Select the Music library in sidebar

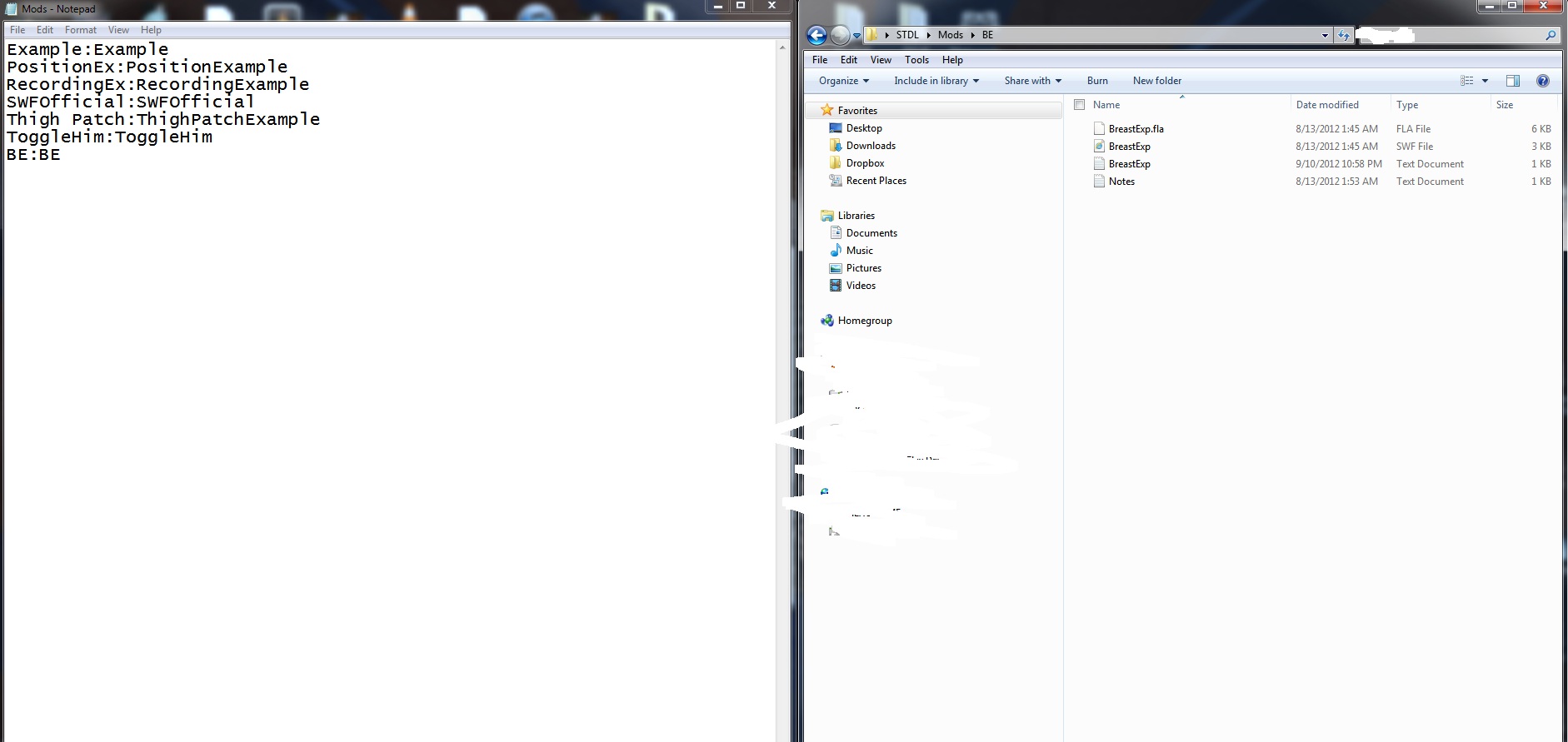pos(859,251)
